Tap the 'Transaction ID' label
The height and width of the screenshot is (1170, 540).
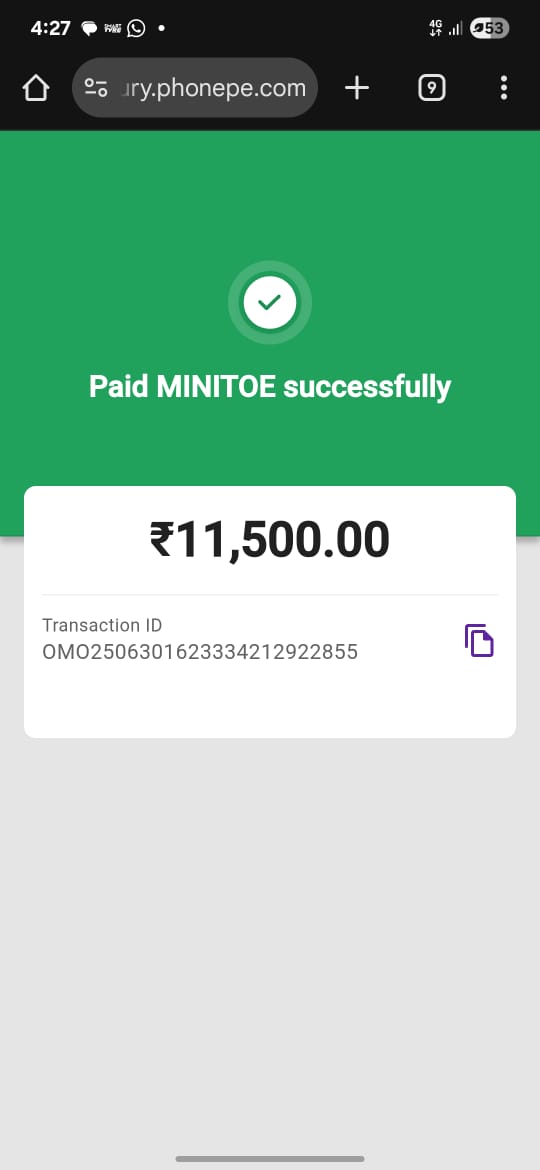(102, 625)
